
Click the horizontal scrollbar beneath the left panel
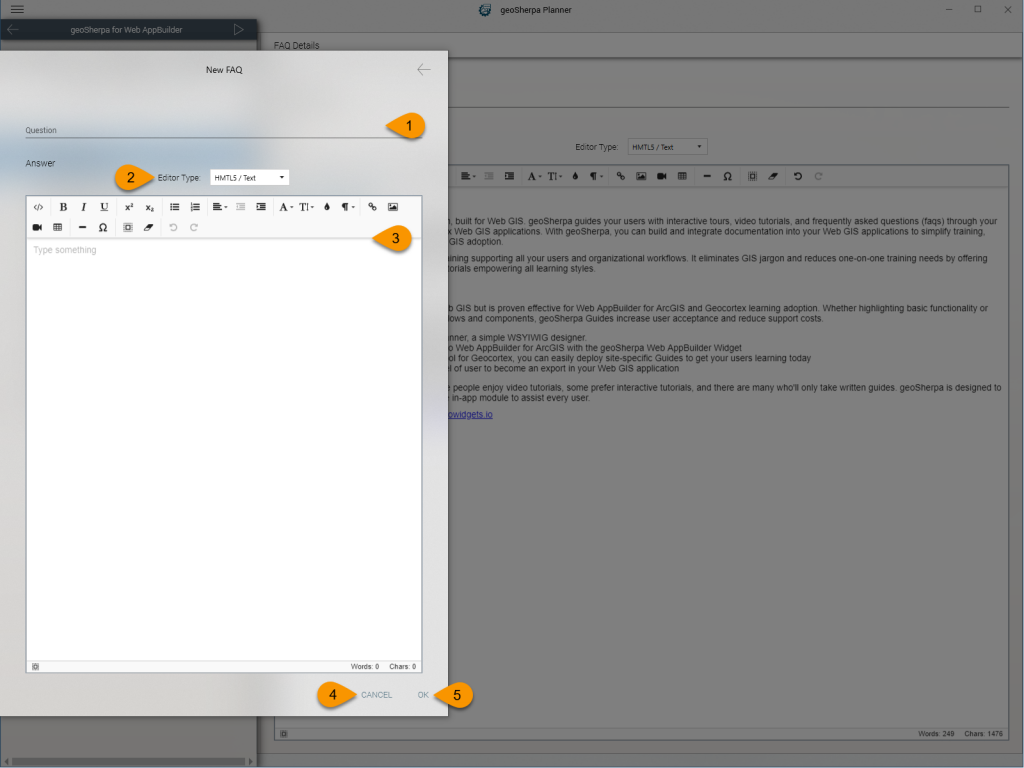(129, 761)
